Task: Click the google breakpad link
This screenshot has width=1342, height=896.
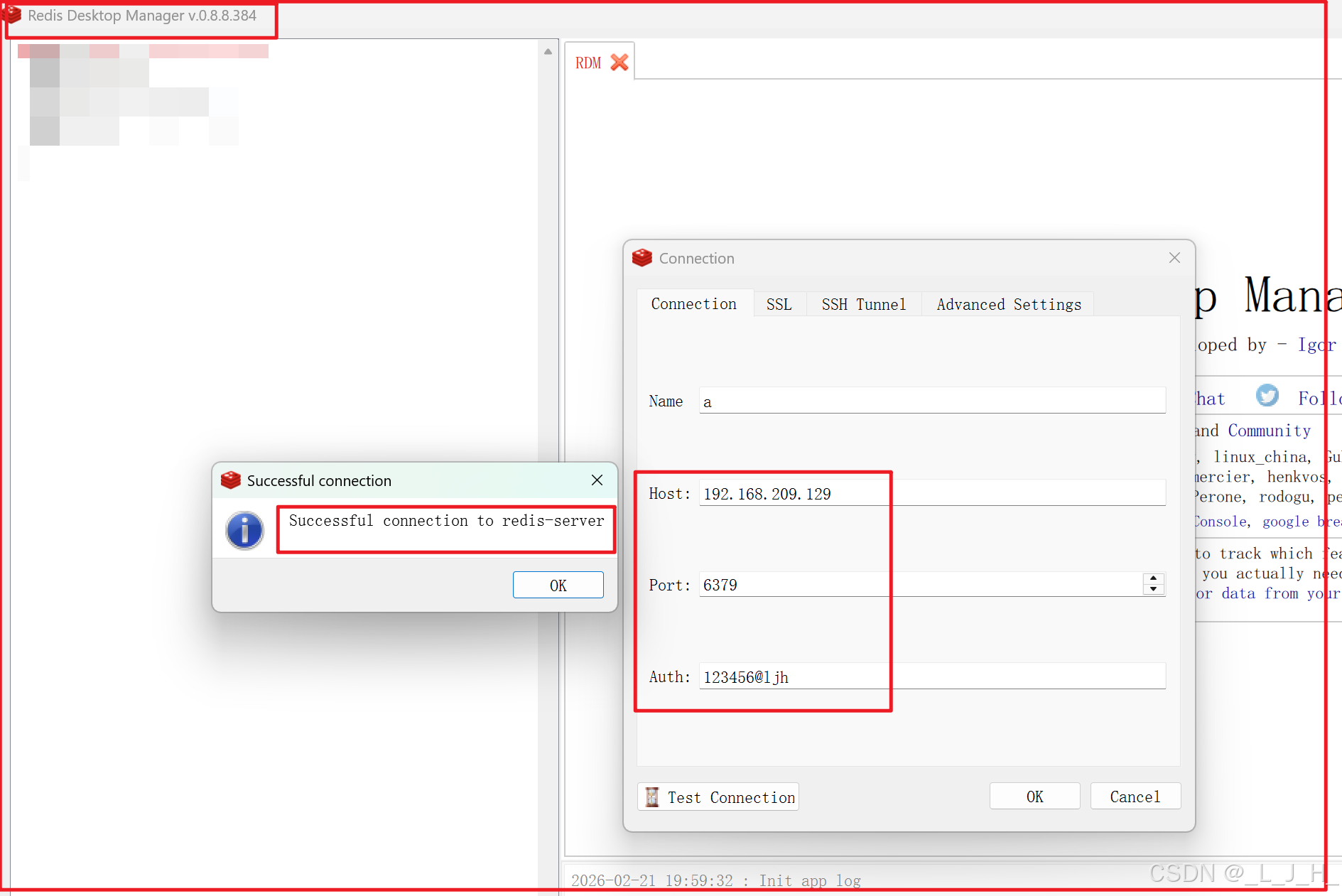Action: [x=1301, y=522]
